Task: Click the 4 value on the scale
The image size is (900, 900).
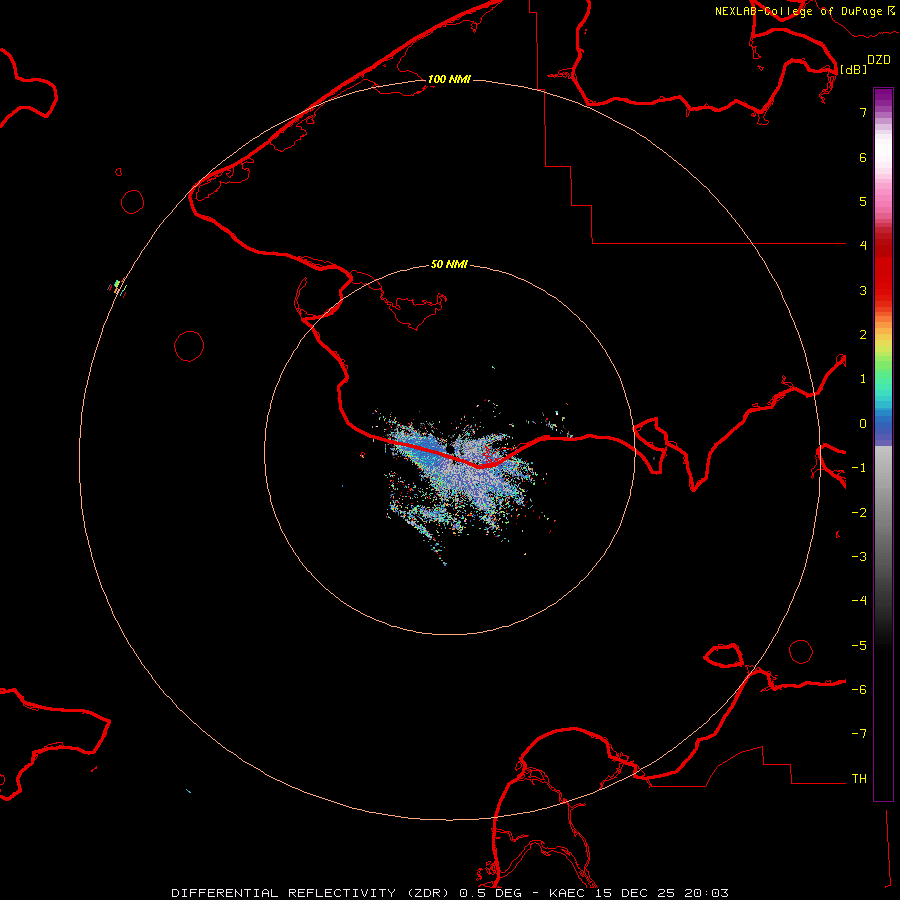Action: point(863,246)
